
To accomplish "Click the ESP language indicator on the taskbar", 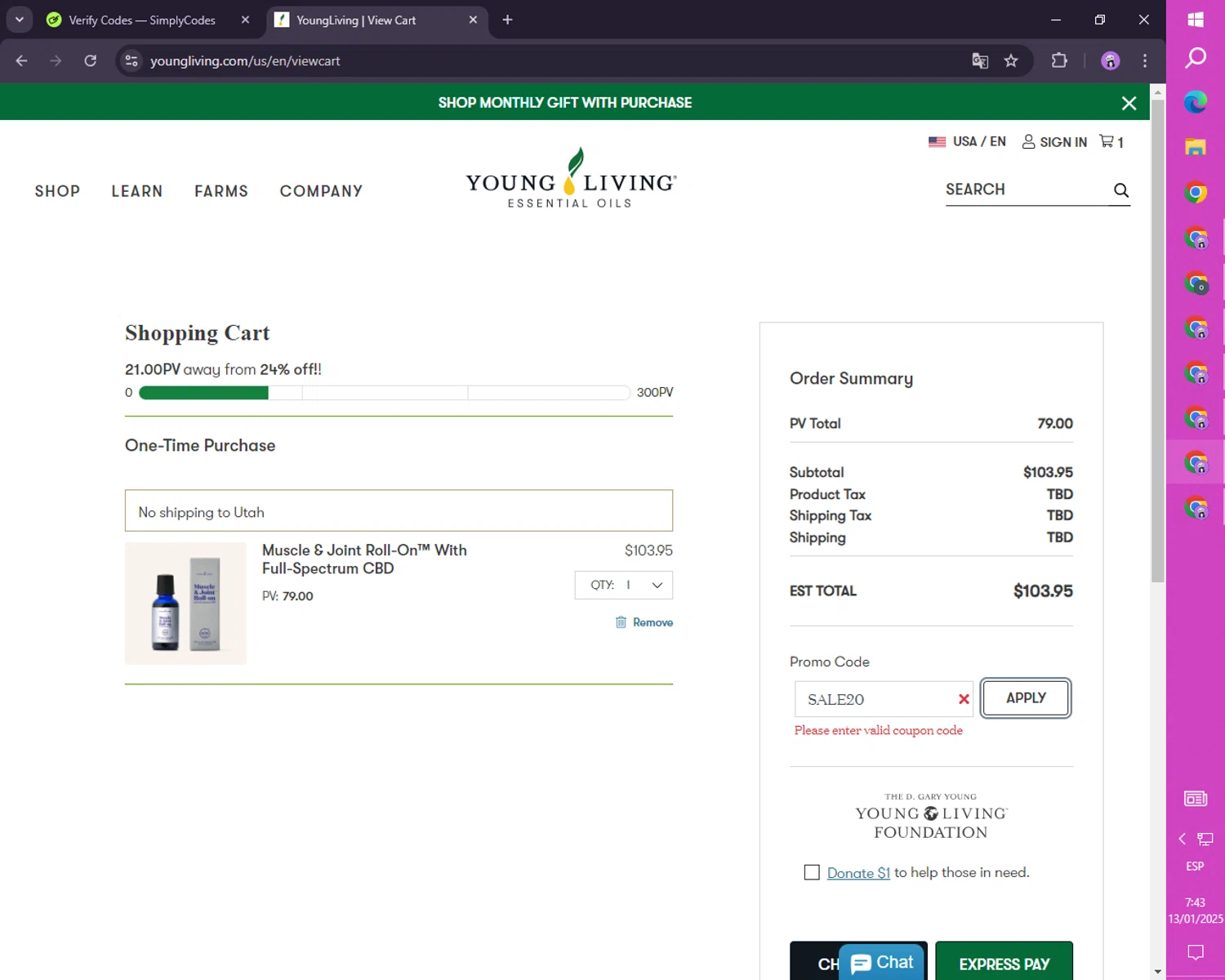I will tap(1195, 866).
